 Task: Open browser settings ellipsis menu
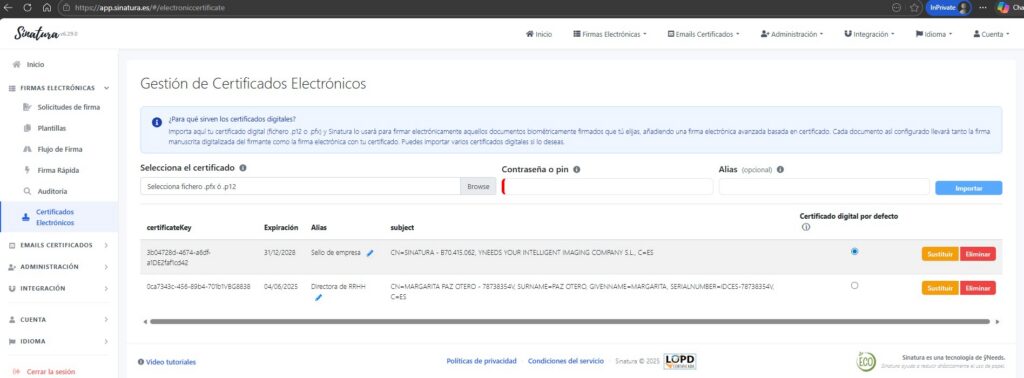point(983,7)
